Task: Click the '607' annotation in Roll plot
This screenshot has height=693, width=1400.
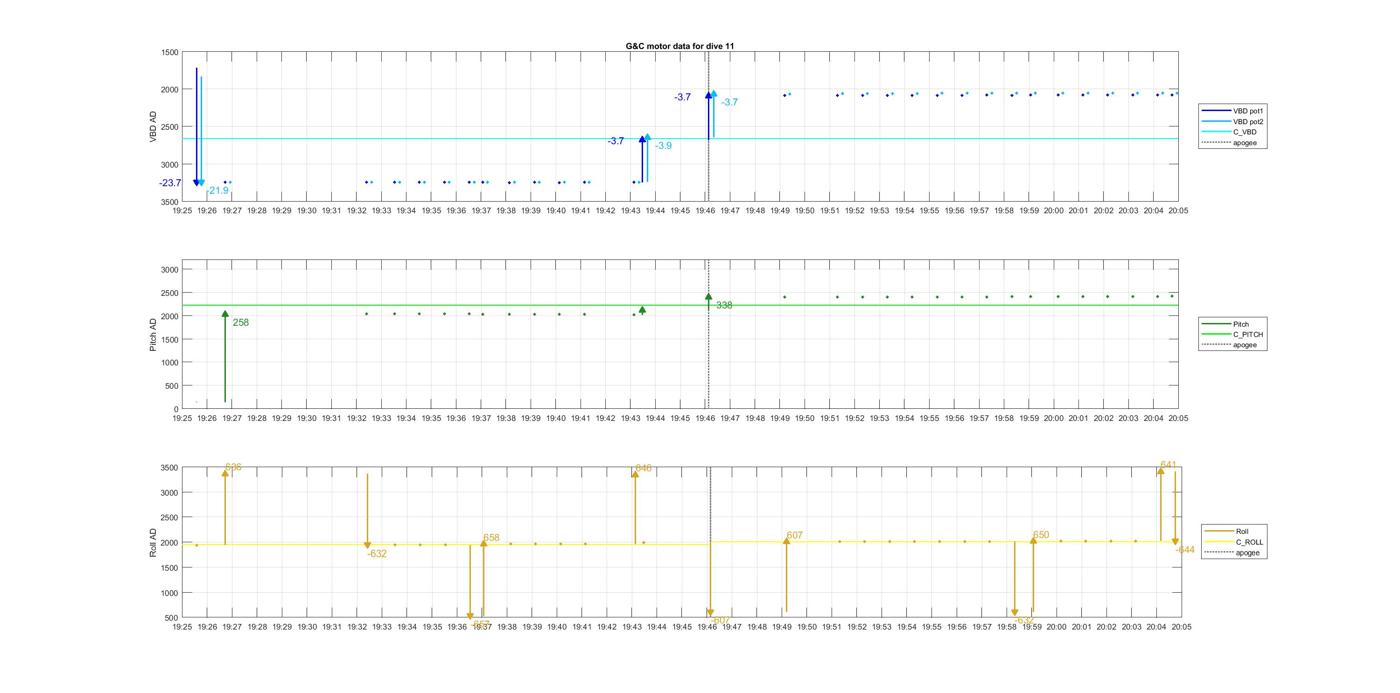Action: 795,536
